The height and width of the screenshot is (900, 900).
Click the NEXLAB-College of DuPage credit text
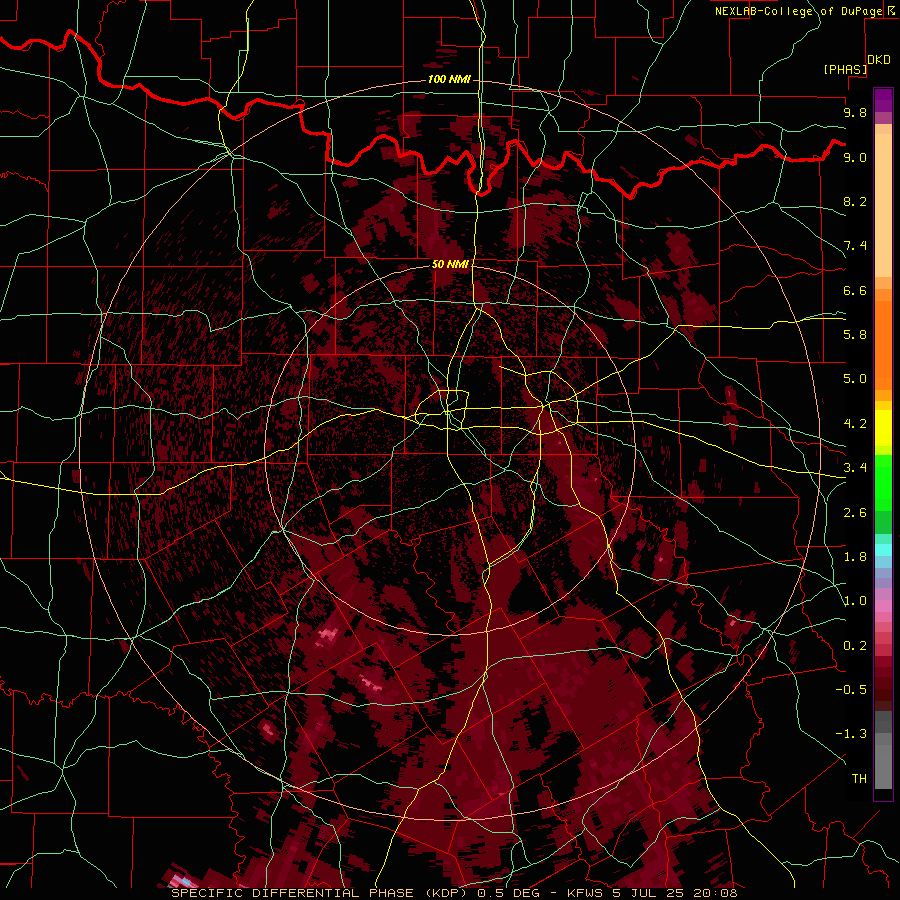[x=798, y=11]
